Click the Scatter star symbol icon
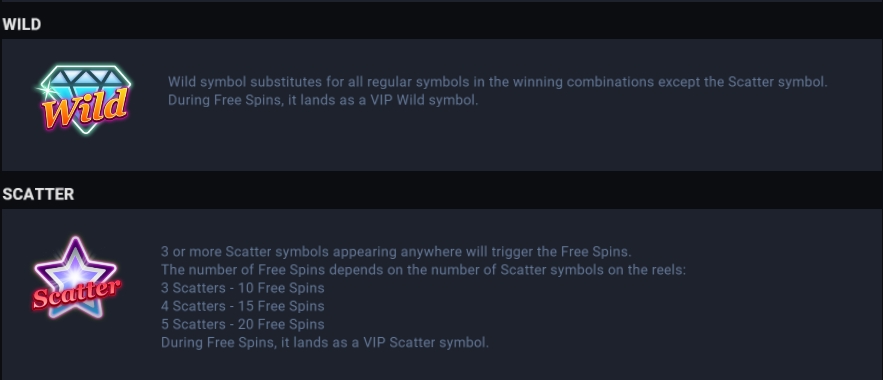The height and width of the screenshot is (380, 883). point(75,278)
